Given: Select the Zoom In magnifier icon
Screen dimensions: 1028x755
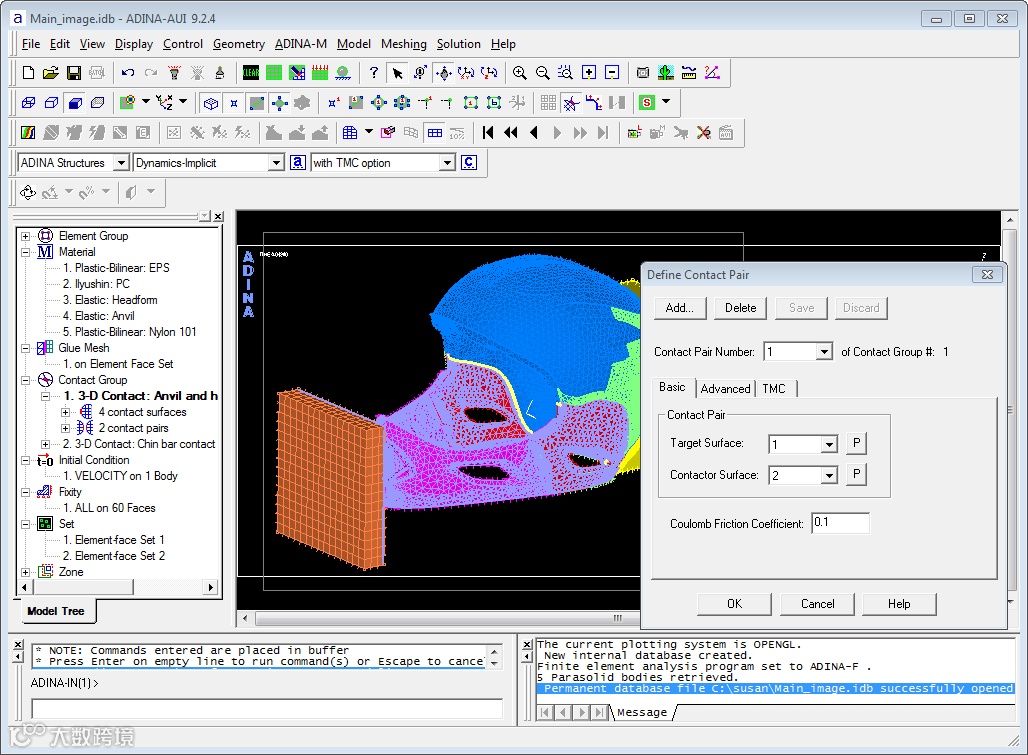Looking at the screenshot, I should click(x=520, y=73).
